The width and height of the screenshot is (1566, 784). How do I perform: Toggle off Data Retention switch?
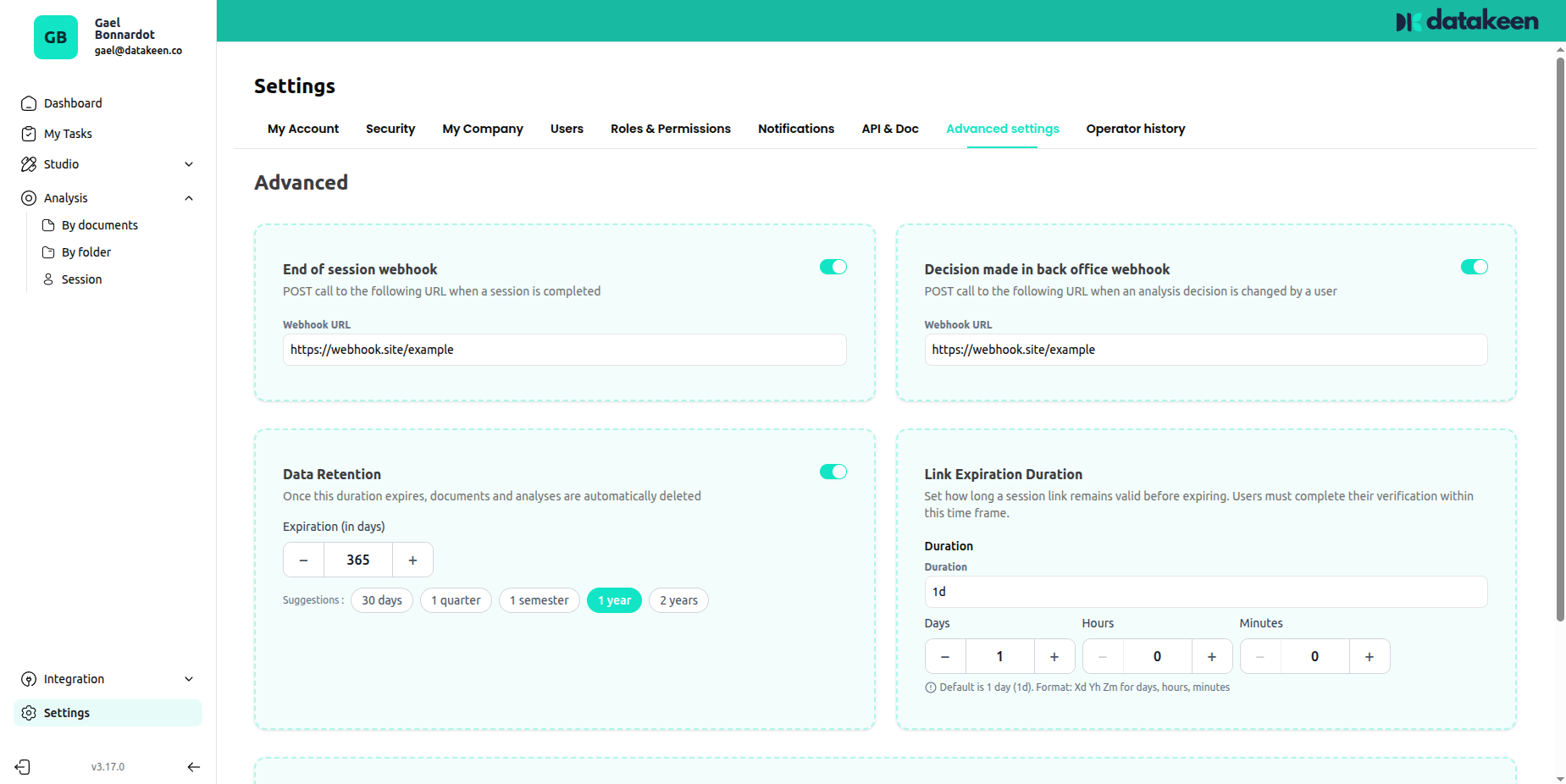[833, 472]
